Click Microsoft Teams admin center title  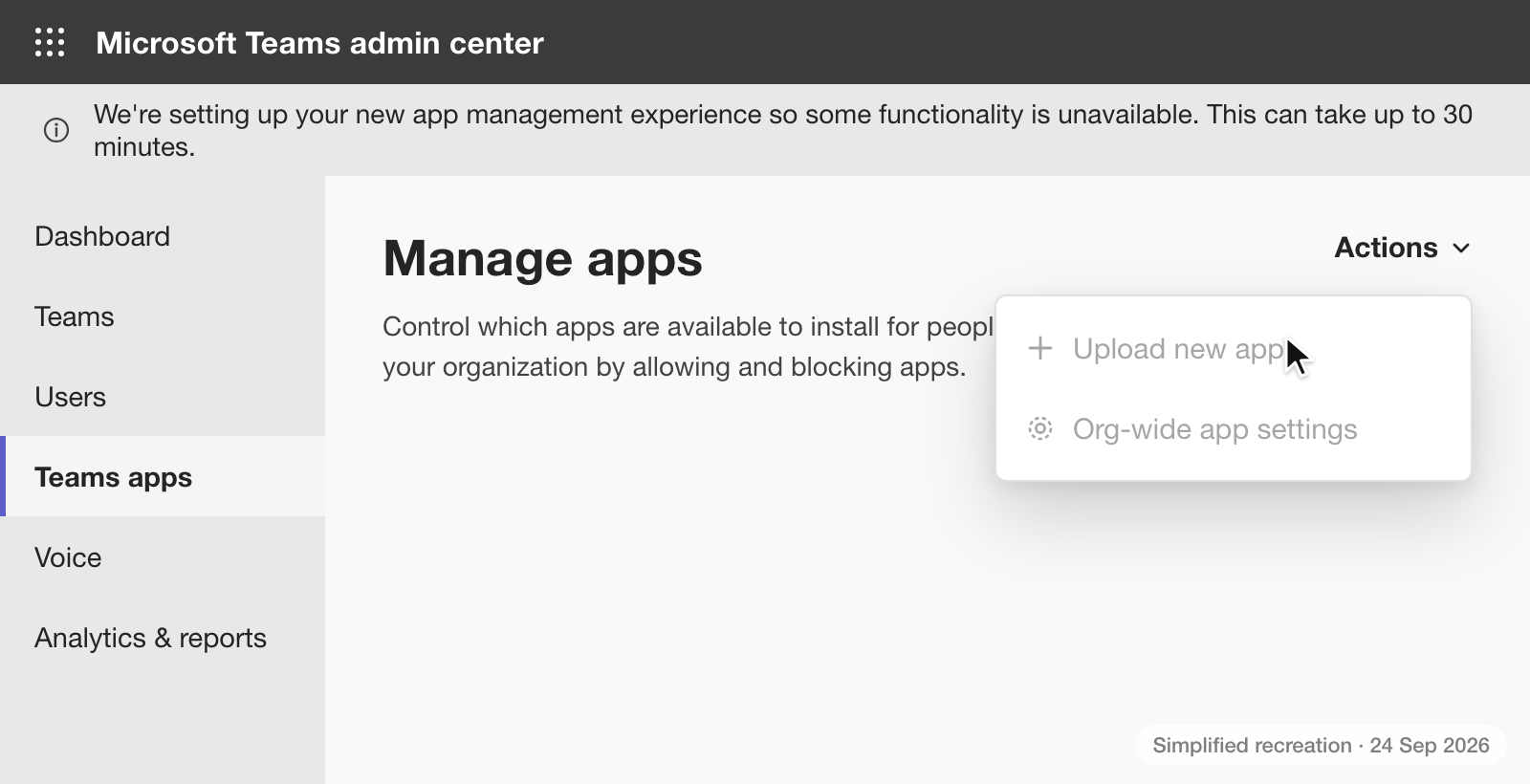pos(319,42)
